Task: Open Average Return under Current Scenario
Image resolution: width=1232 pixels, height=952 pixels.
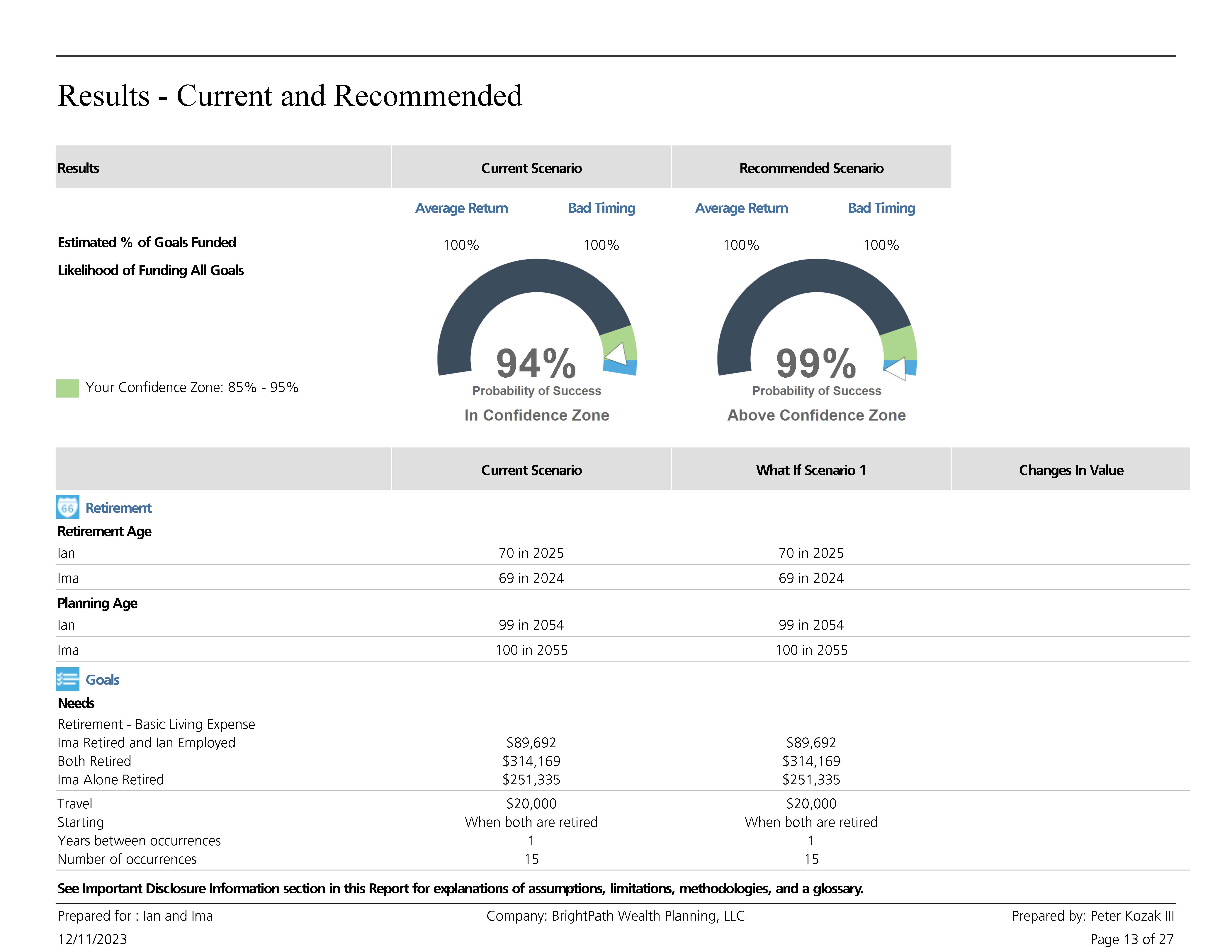Action: tap(461, 208)
